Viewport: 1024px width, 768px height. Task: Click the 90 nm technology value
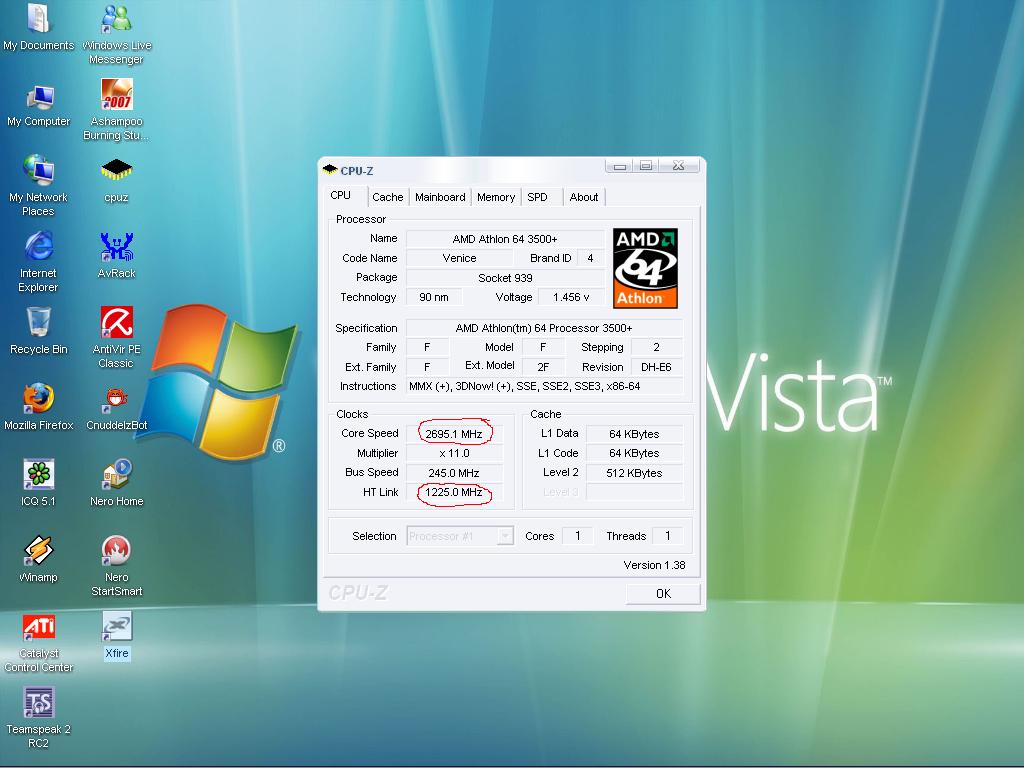434,297
